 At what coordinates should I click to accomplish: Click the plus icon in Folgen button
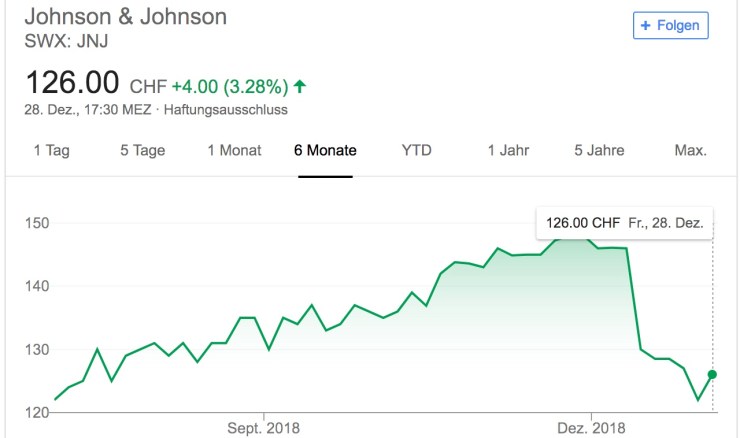[647, 25]
